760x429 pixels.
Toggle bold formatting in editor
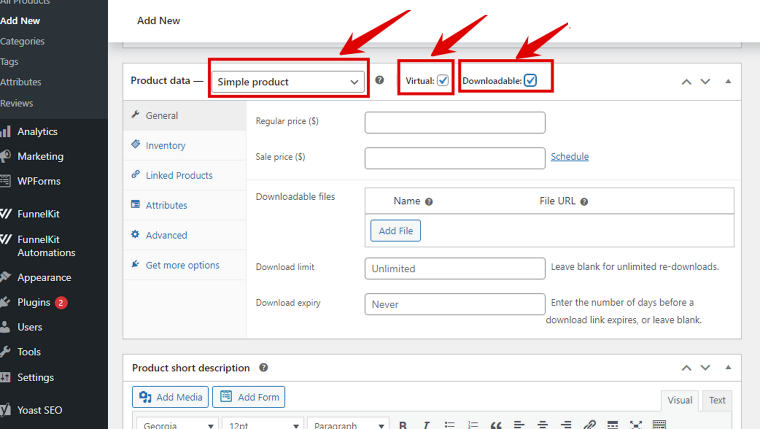(403, 425)
